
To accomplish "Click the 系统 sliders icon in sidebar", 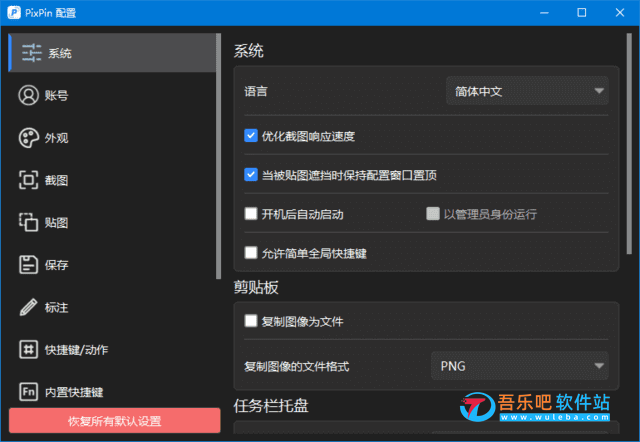I will [x=31, y=53].
